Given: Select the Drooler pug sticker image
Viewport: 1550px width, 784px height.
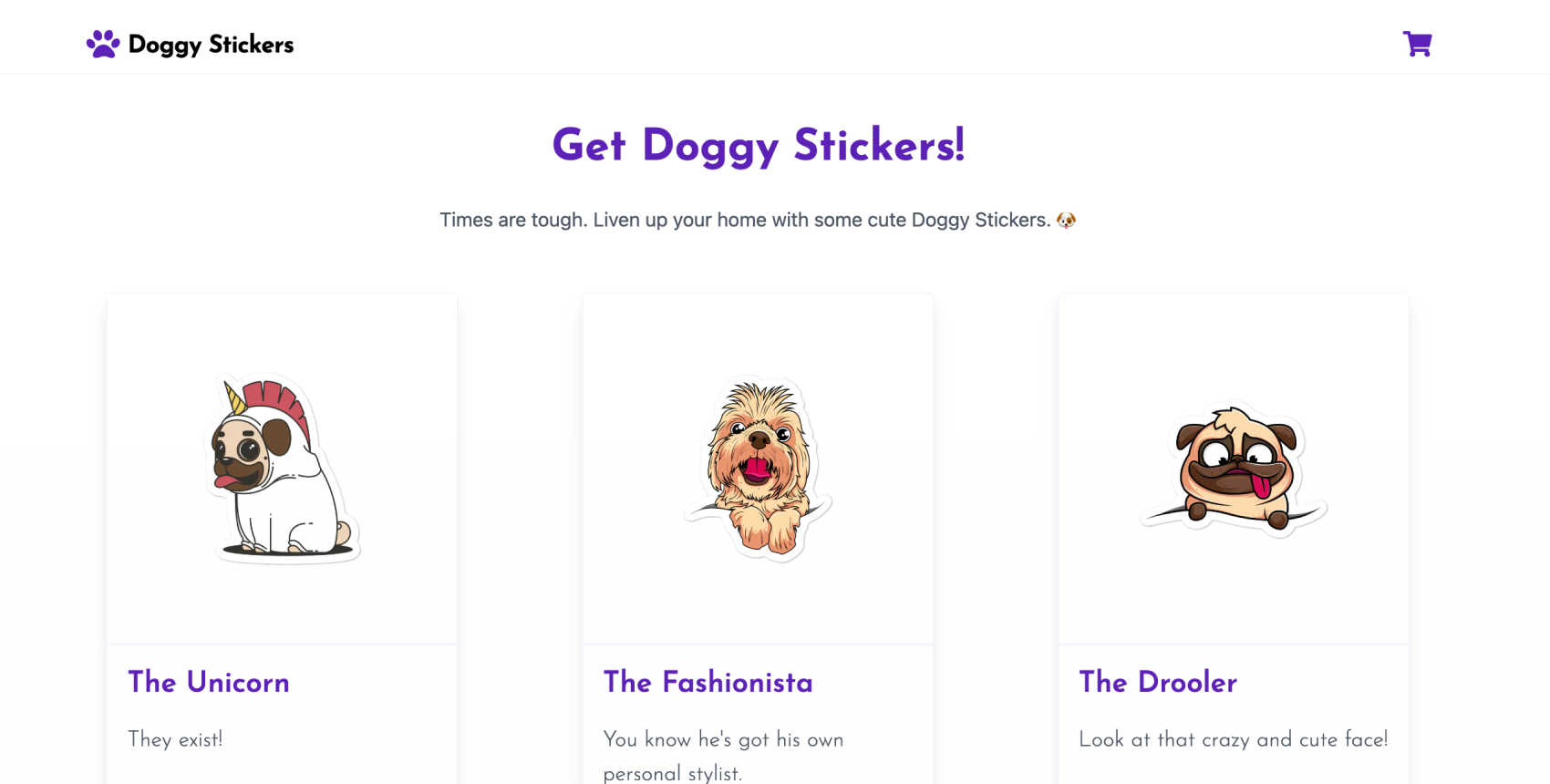Looking at the screenshot, I should (x=1234, y=469).
